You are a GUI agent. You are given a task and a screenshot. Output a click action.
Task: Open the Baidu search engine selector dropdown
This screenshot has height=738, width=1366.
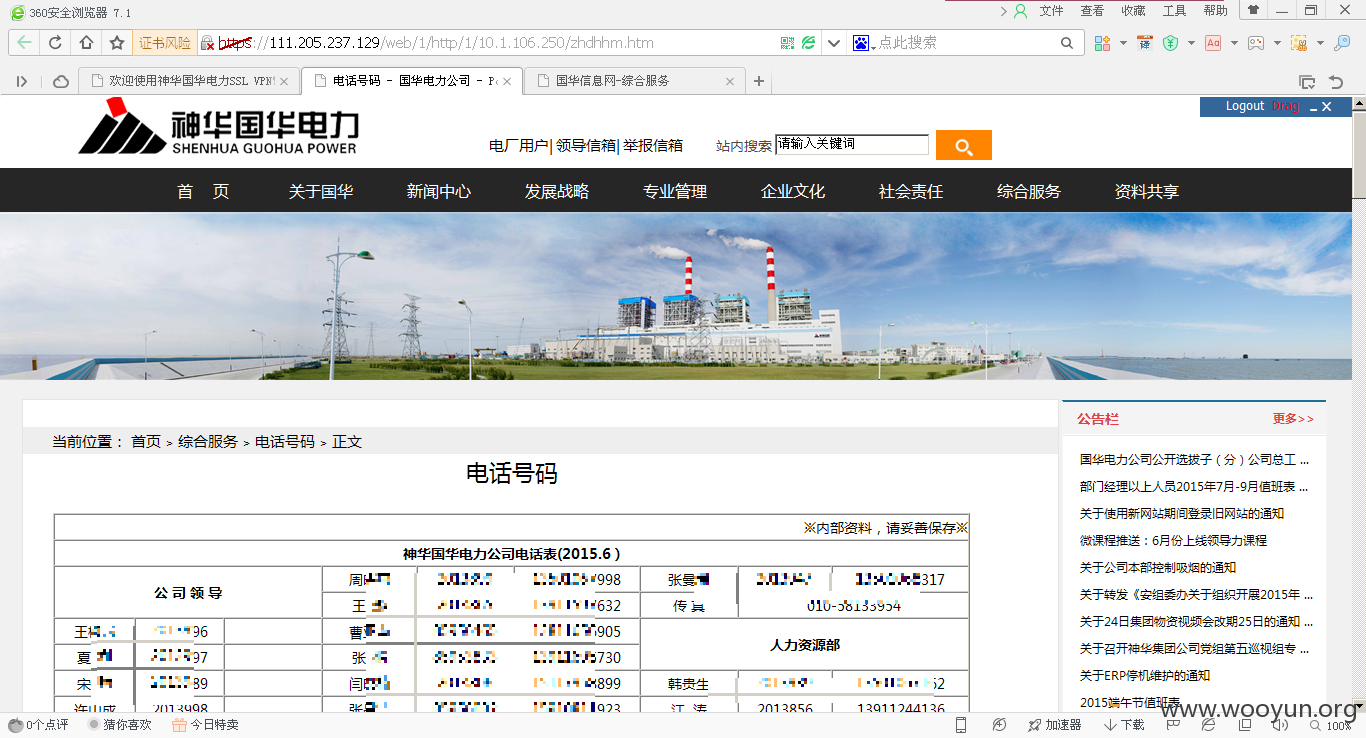click(863, 43)
